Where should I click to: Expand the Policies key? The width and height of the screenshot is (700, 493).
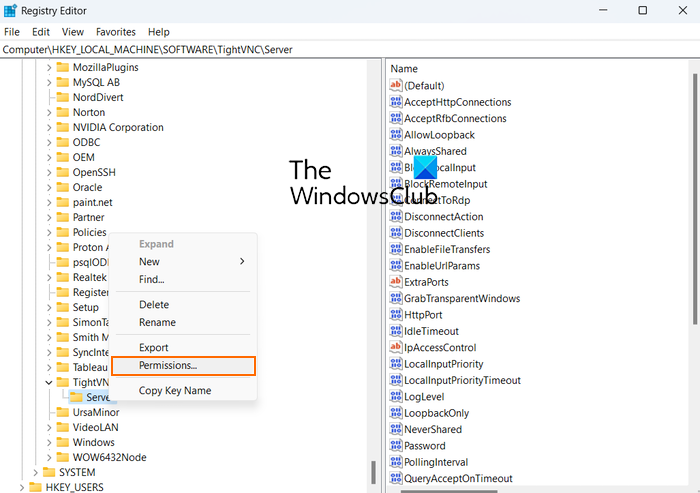point(49,233)
